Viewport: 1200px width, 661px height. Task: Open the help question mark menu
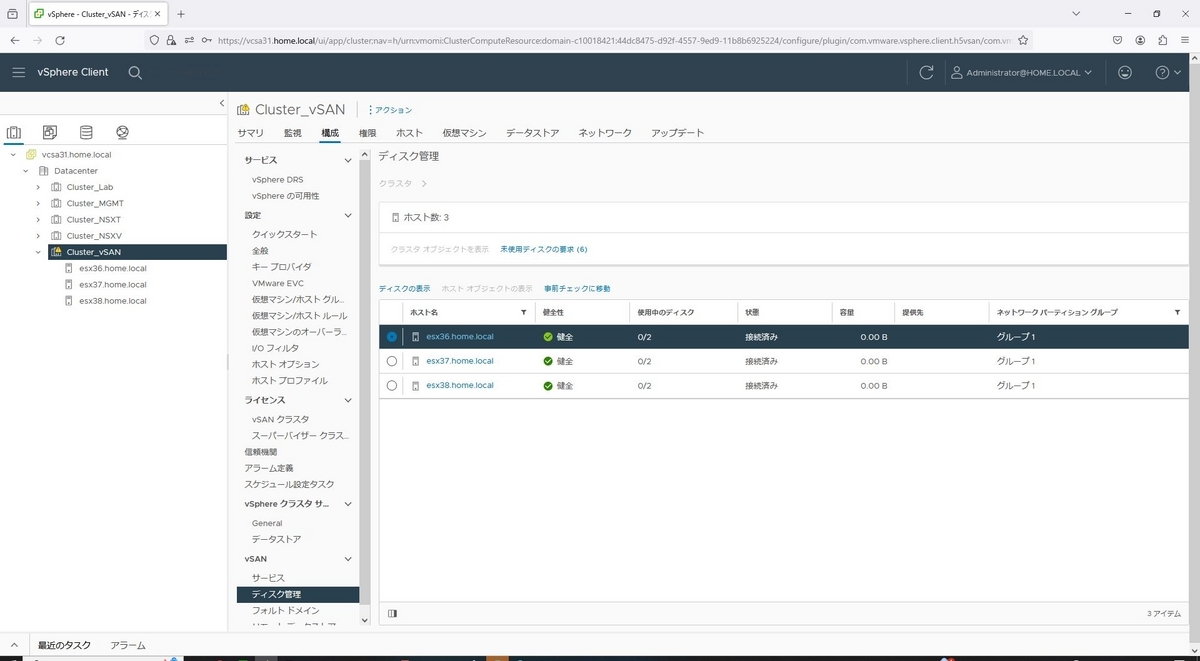(x=1168, y=73)
